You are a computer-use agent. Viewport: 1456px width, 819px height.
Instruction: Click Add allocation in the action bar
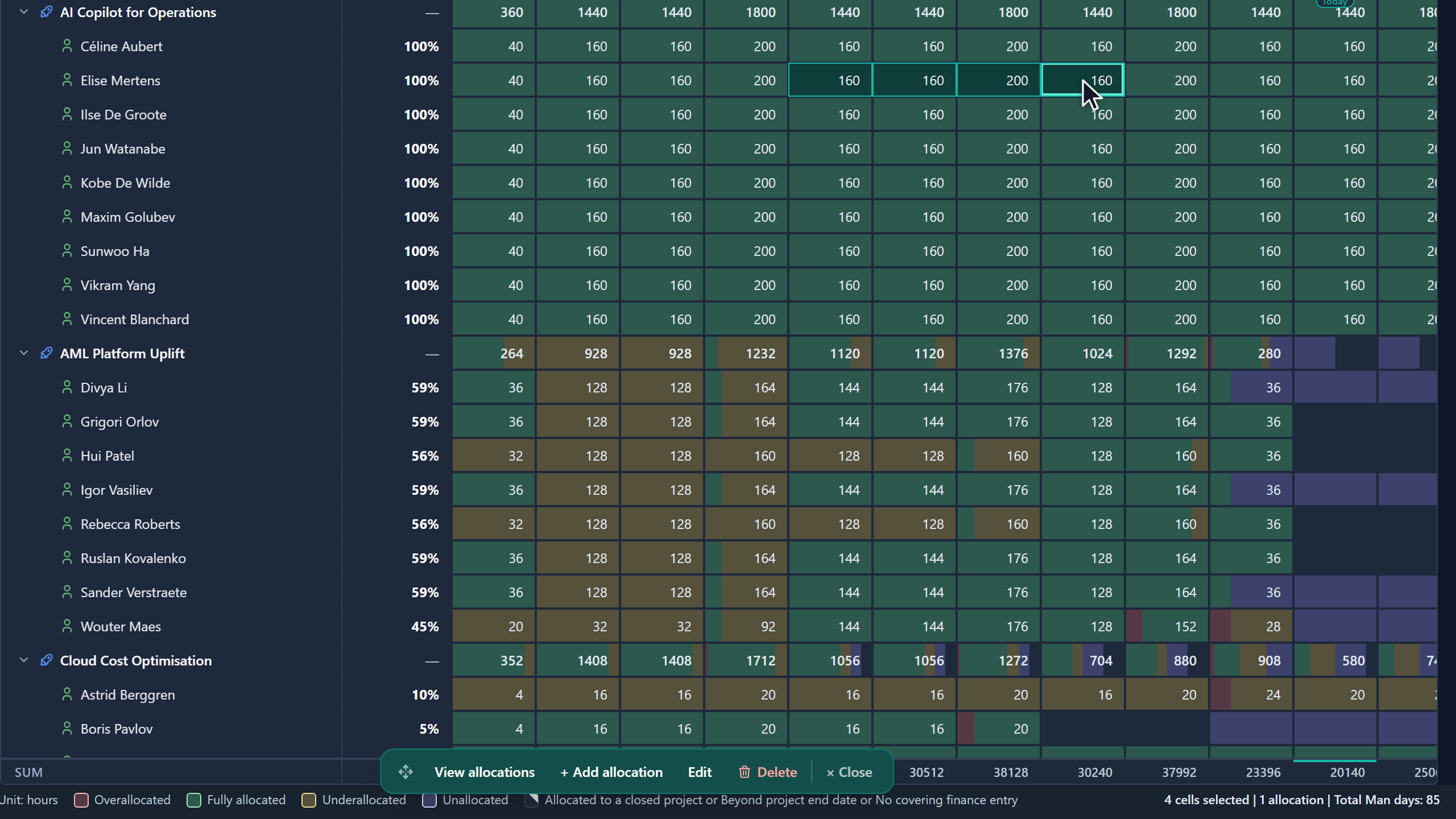pyautogui.click(x=611, y=772)
